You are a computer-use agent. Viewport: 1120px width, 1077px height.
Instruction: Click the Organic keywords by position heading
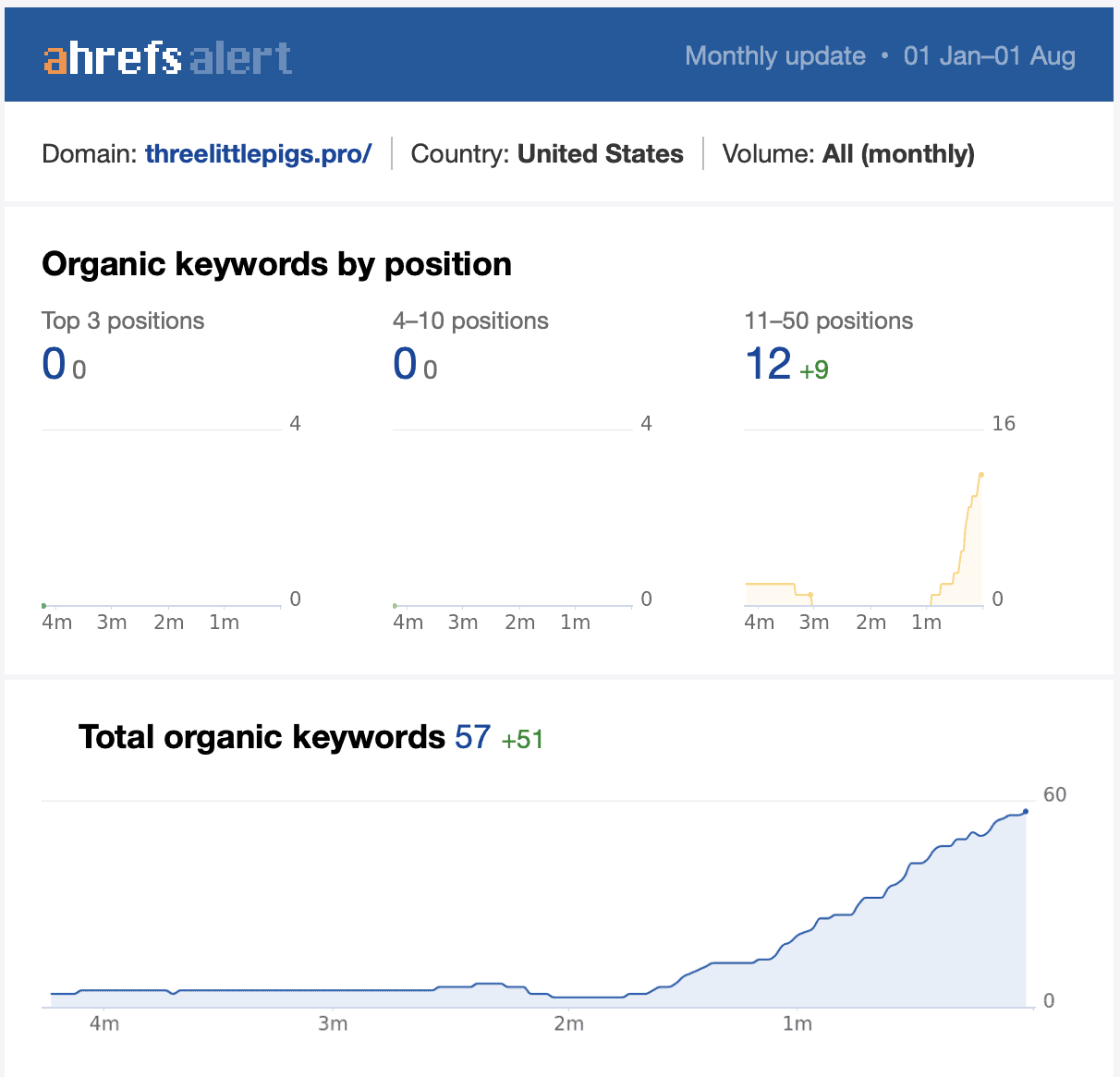pos(276,264)
